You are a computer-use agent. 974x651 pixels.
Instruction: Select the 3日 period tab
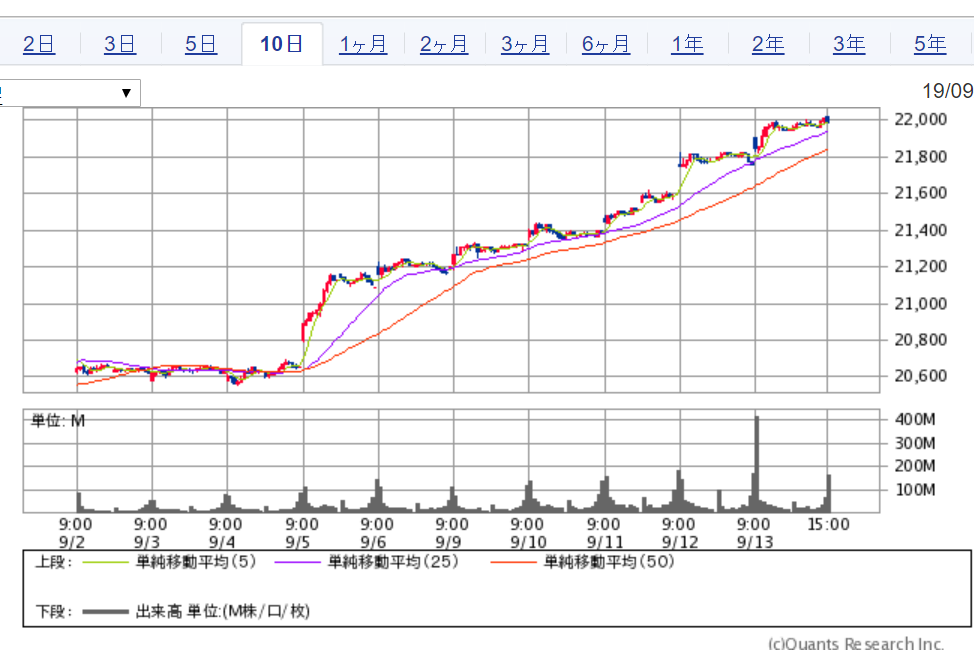tap(120, 44)
